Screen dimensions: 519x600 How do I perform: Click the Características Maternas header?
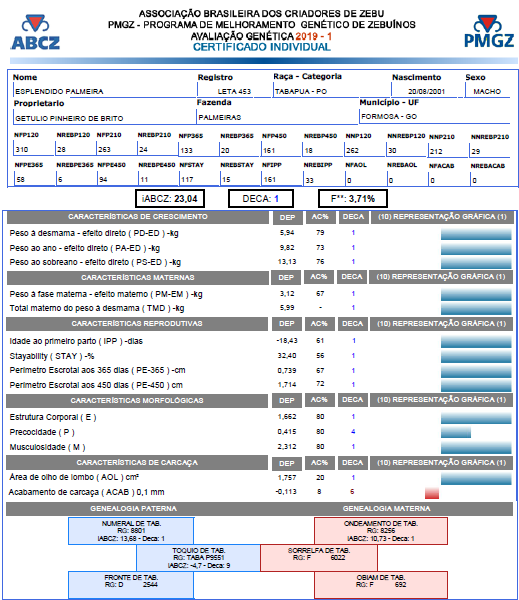[x=138, y=277]
